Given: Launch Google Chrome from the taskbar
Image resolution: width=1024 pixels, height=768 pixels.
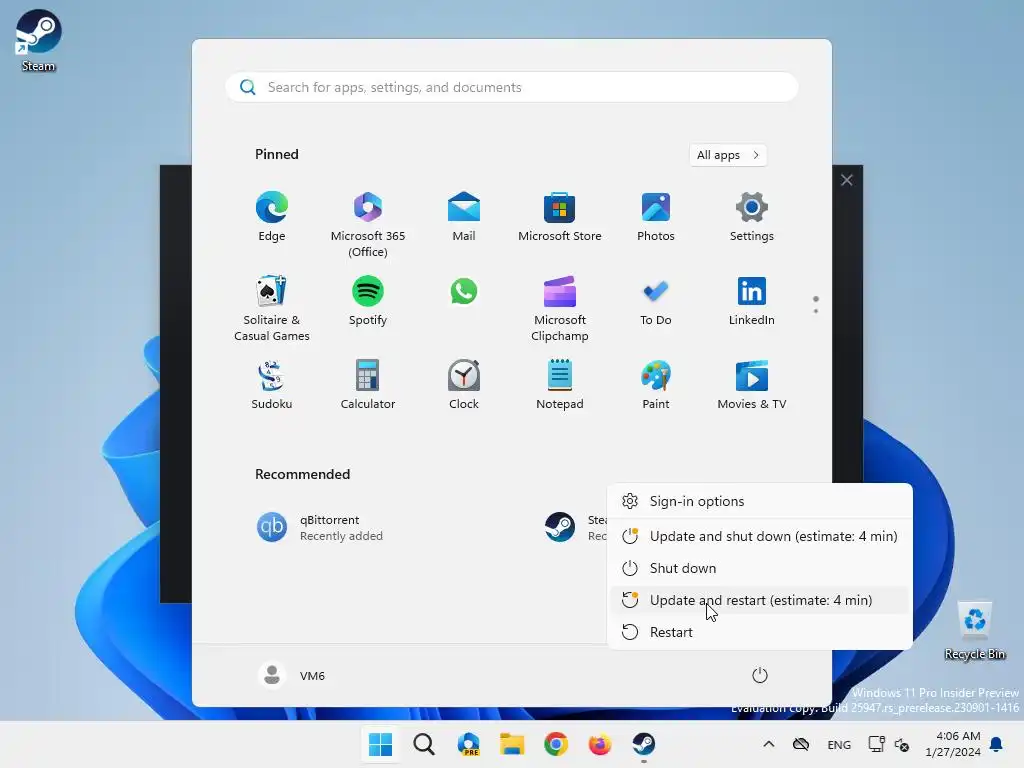Looking at the screenshot, I should 556,744.
